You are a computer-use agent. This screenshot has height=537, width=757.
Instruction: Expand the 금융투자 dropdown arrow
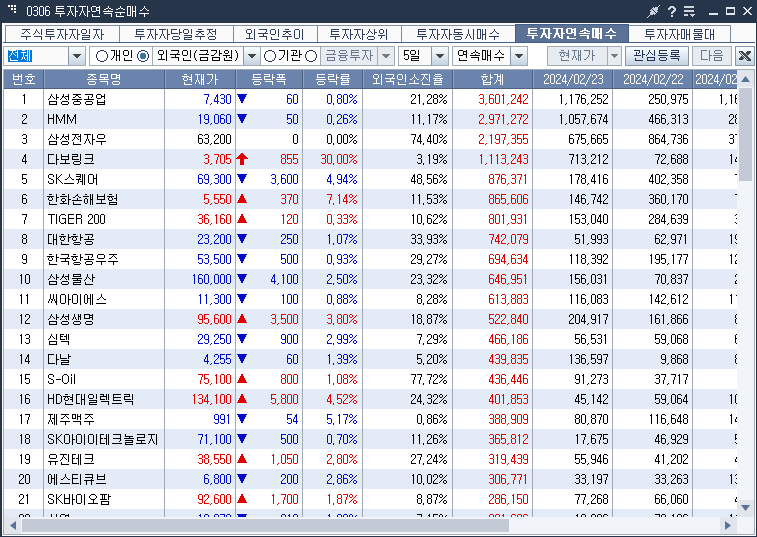click(386, 56)
